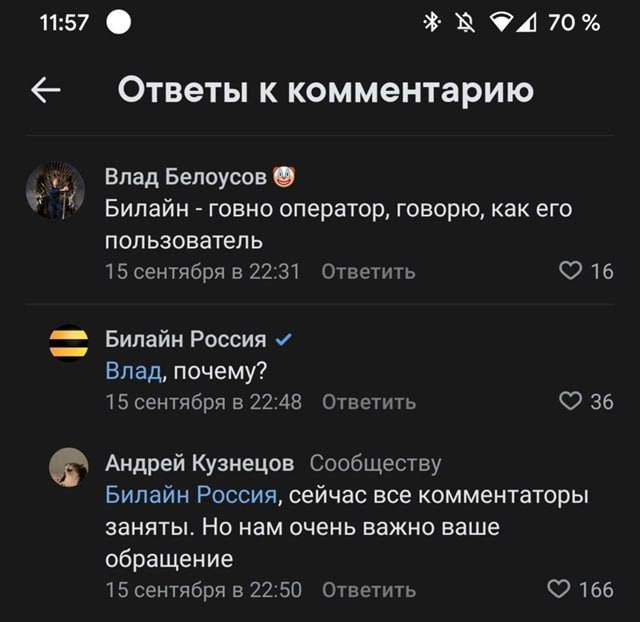Reply to Влад Белоусов's comment

(368, 271)
